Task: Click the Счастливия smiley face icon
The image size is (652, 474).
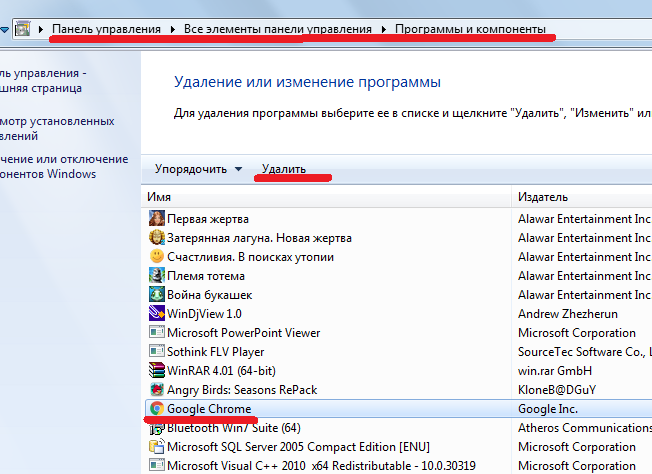Action: pyautogui.click(x=156, y=256)
